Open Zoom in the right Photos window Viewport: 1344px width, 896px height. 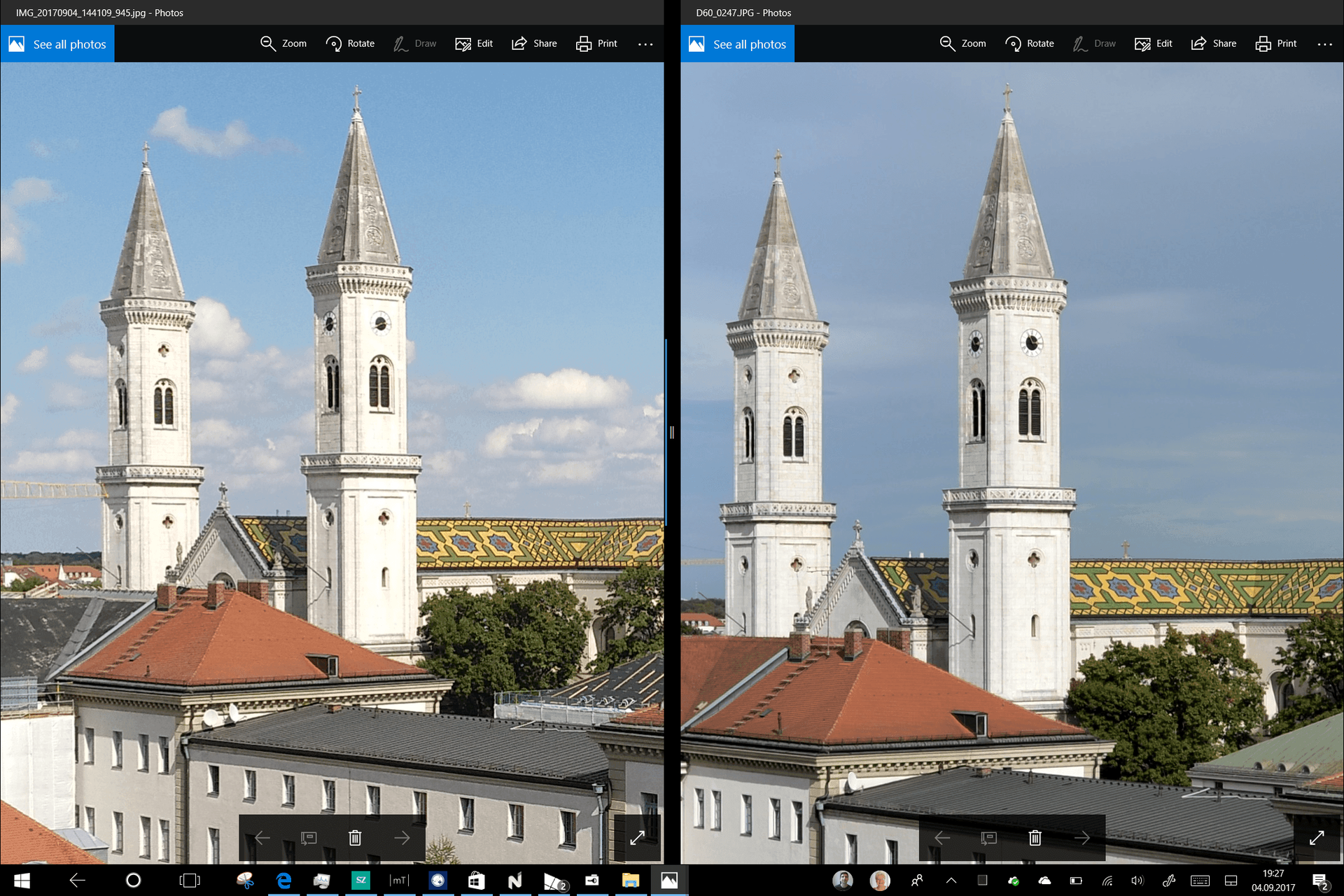pos(963,43)
